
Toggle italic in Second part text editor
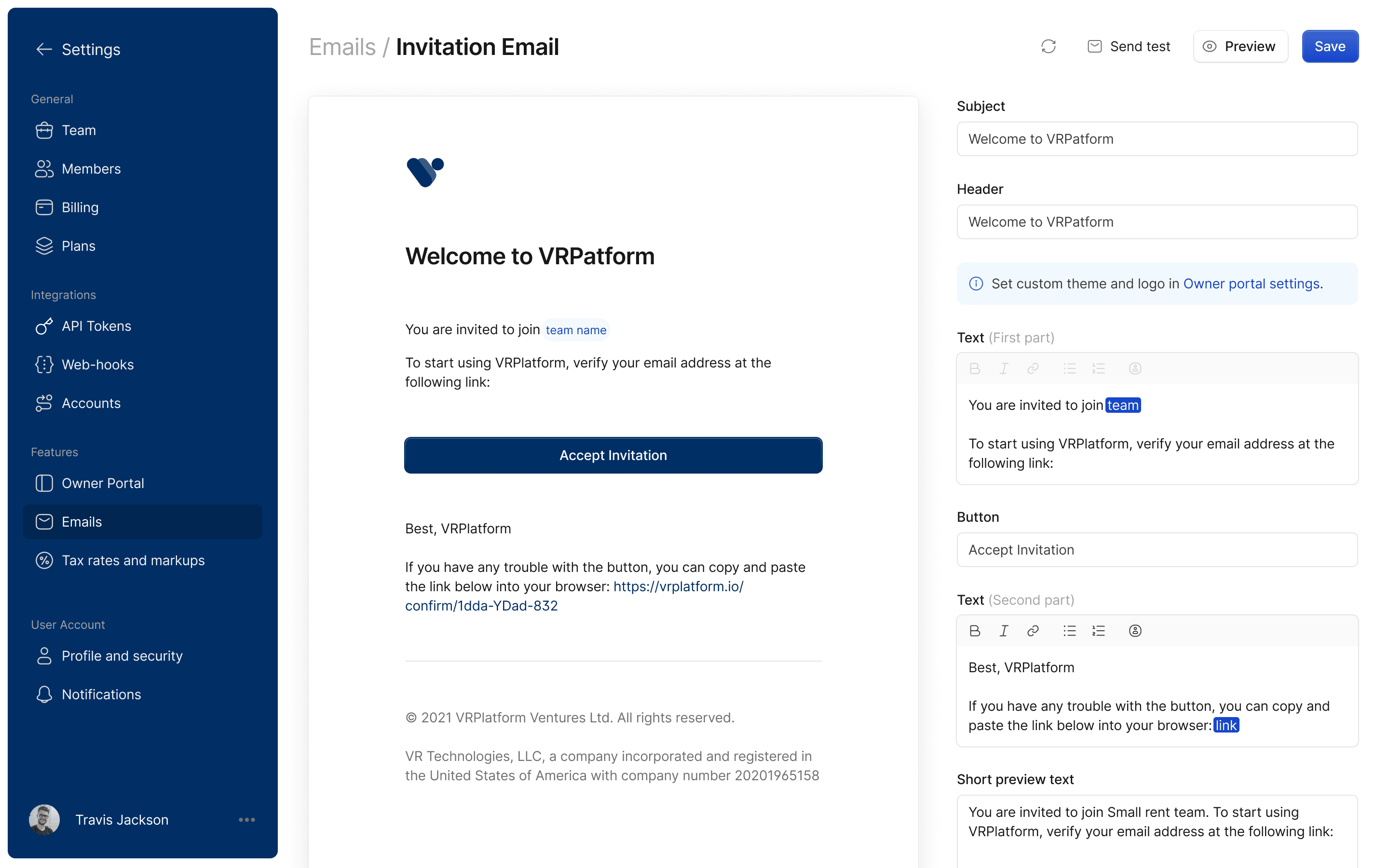tap(1003, 631)
